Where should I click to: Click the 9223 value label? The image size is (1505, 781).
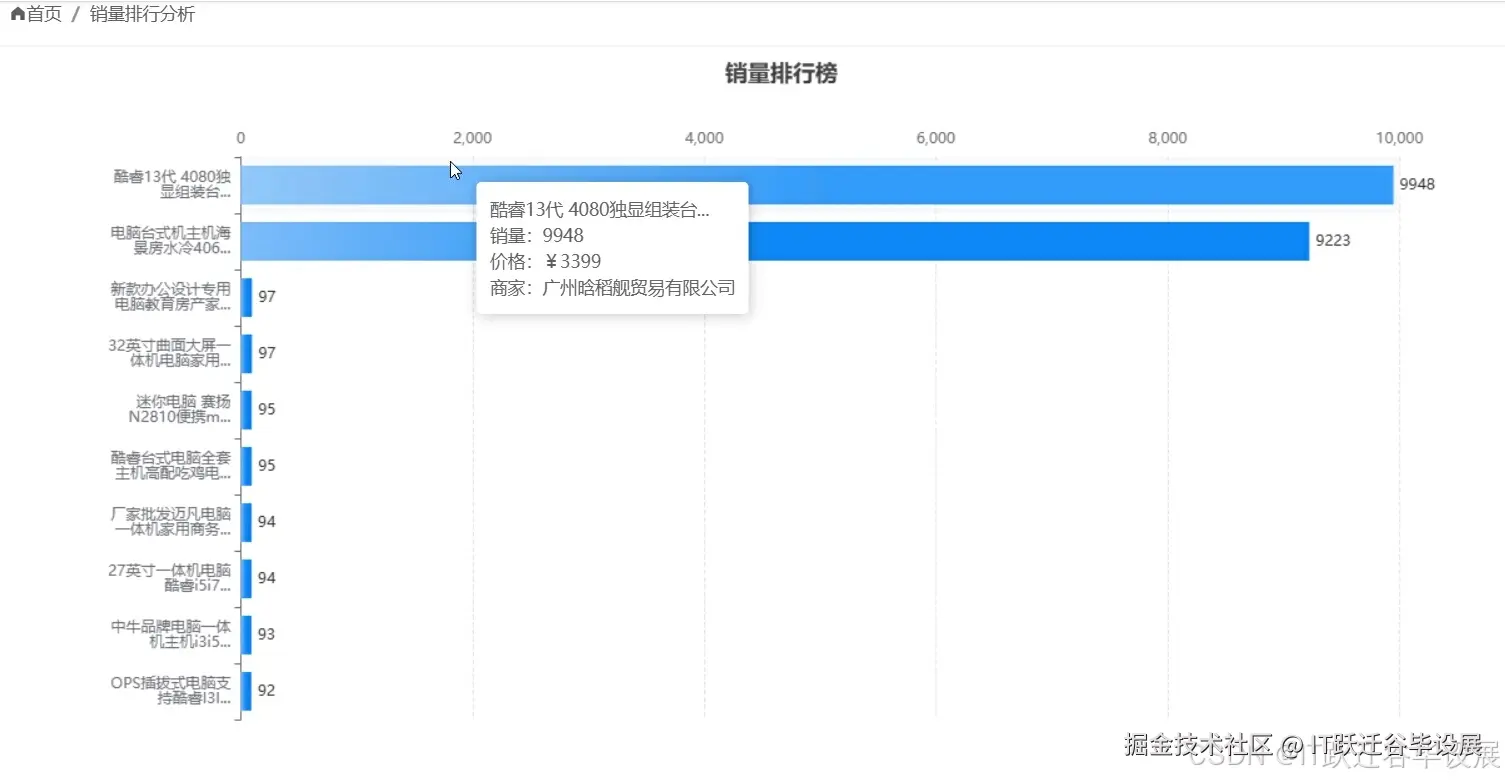click(1333, 240)
